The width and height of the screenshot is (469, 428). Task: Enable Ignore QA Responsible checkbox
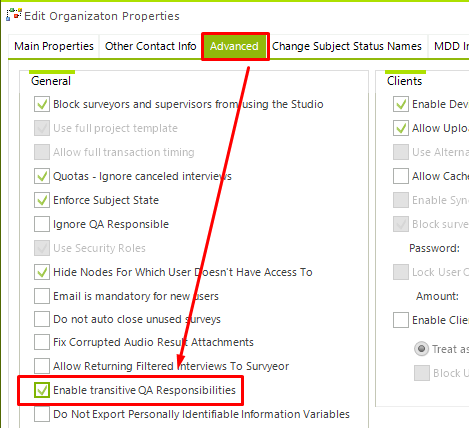(42, 224)
